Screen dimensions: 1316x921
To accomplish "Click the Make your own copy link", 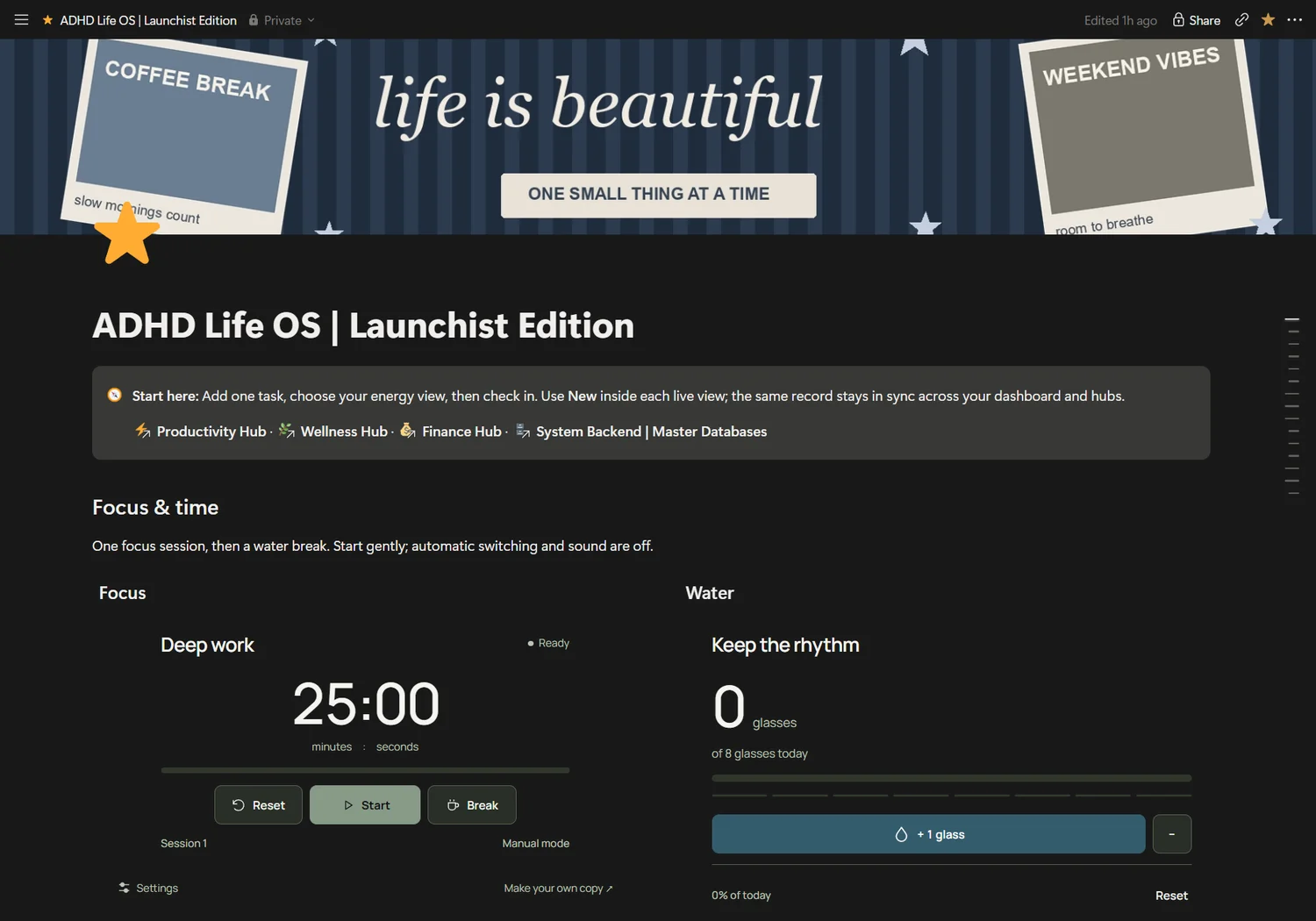I will tap(558, 889).
